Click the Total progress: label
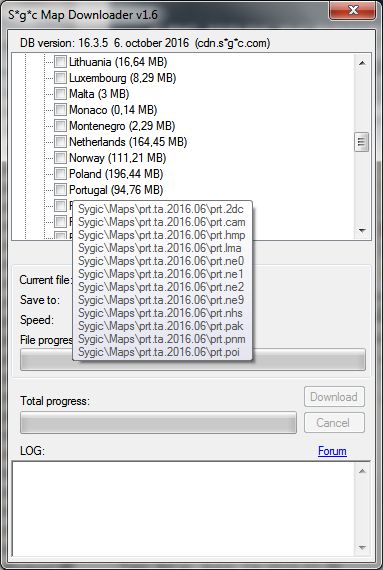The image size is (383, 570). click(x=55, y=401)
